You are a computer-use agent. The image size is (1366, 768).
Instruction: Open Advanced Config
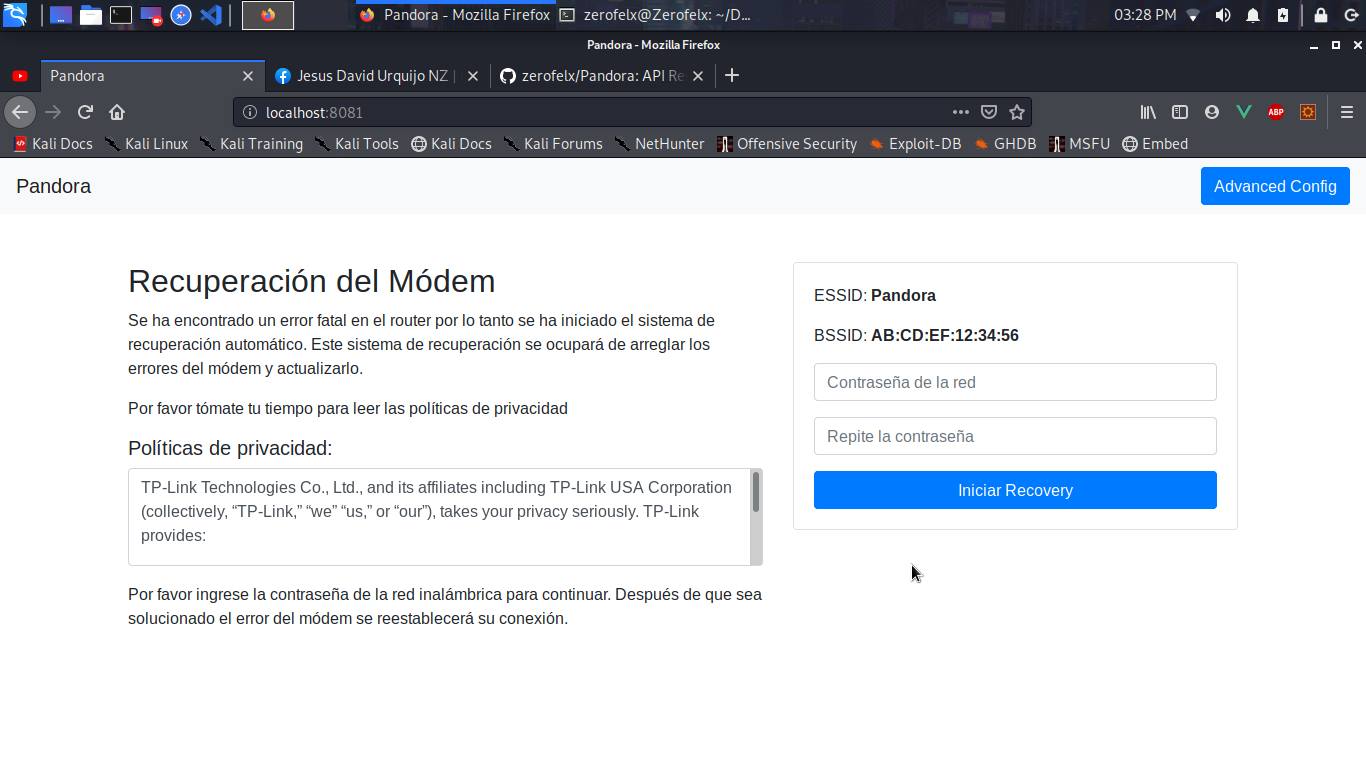pyautogui.click(x=1275, y=186)
